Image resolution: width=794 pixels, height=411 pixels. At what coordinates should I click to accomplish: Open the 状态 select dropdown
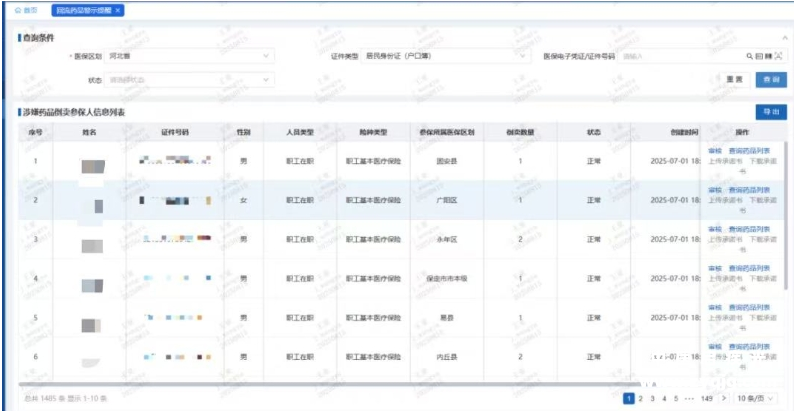coord(188,79)
